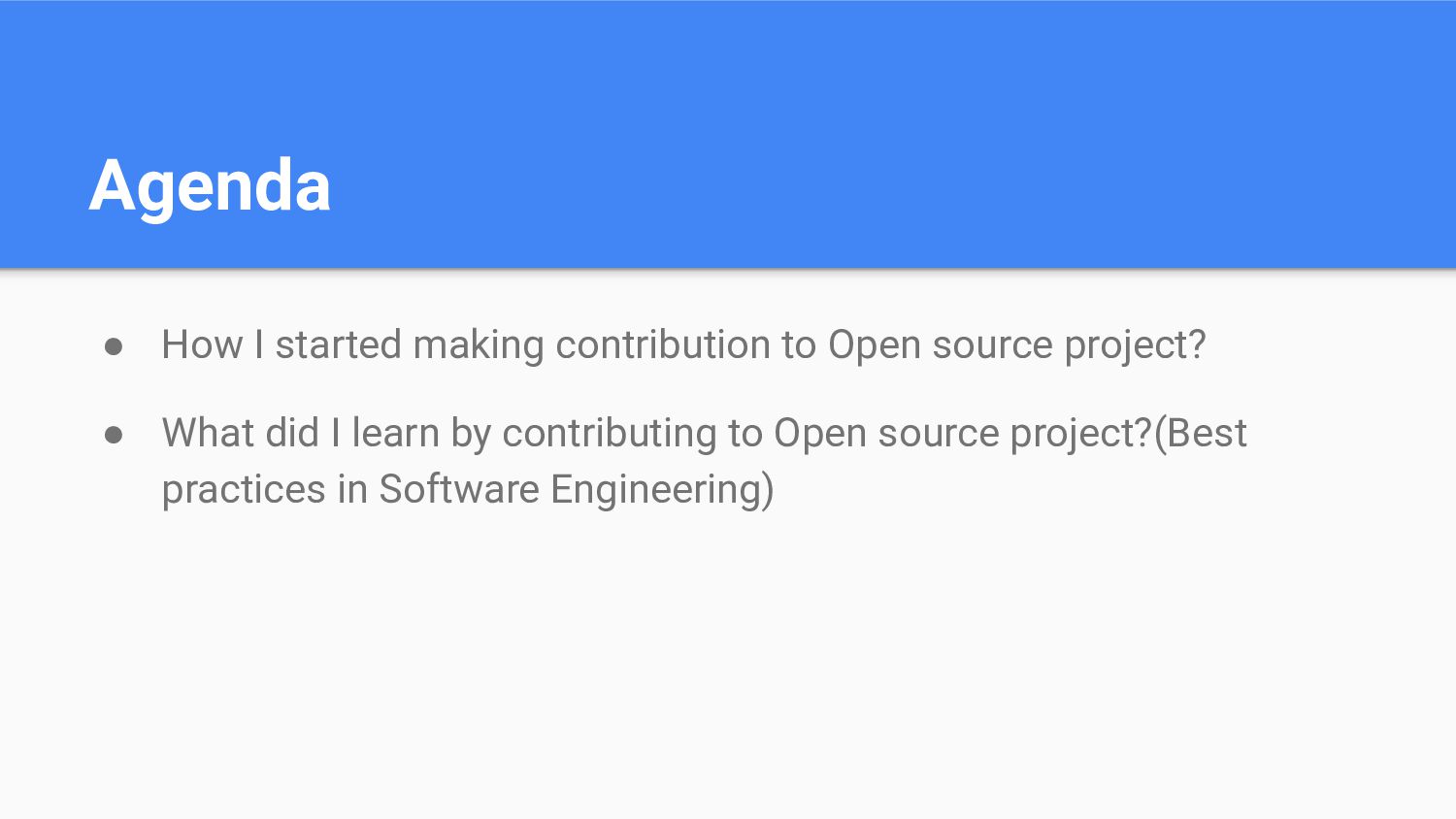Click the word "How" in first bullet
This screenshot has width=1456, height=819.
click(202, 345)
